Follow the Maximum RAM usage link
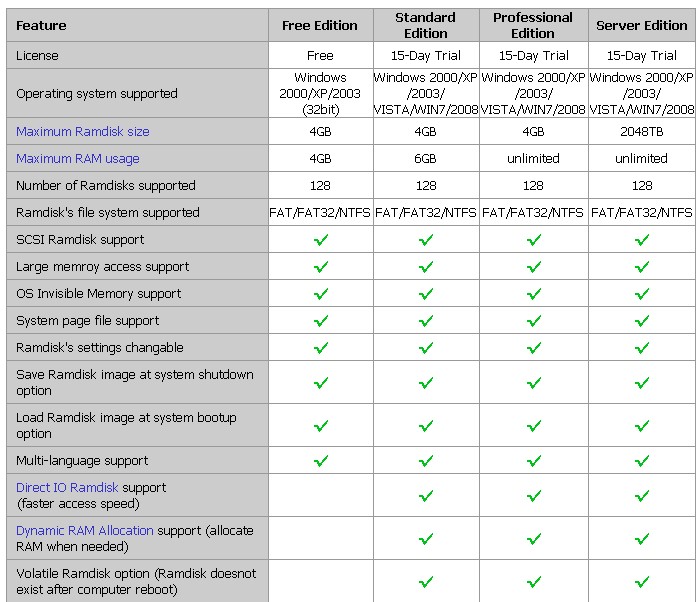The height and width of the screenshot is (602, 700). [78, 159]
